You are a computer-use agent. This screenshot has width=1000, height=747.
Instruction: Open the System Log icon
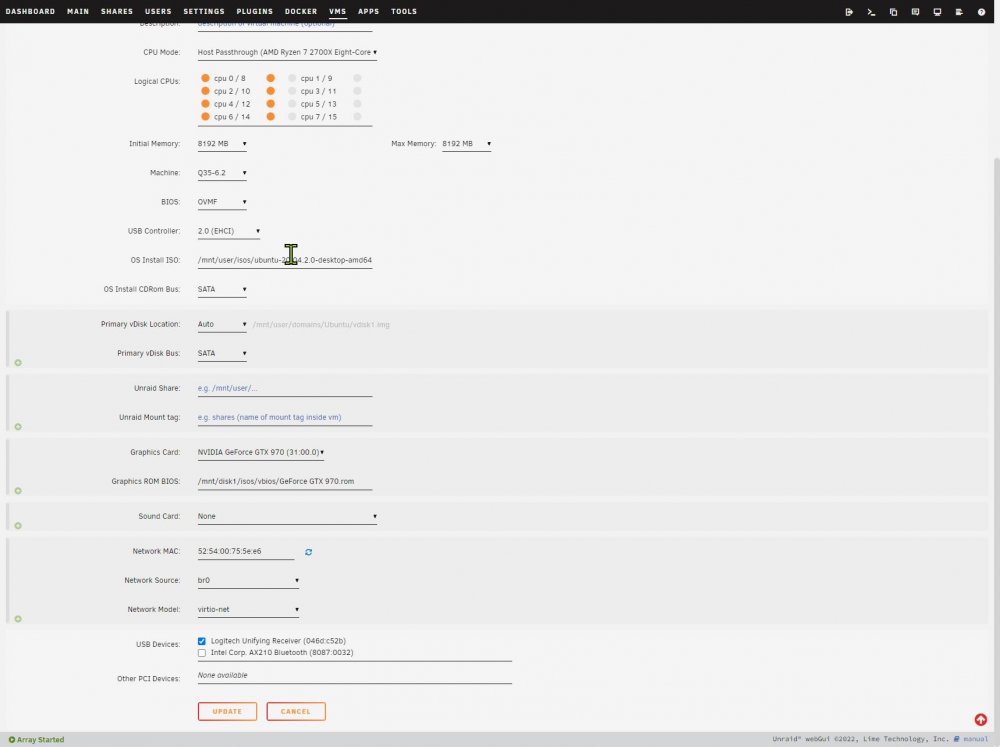pyautogui.click(x=959, y=11)
